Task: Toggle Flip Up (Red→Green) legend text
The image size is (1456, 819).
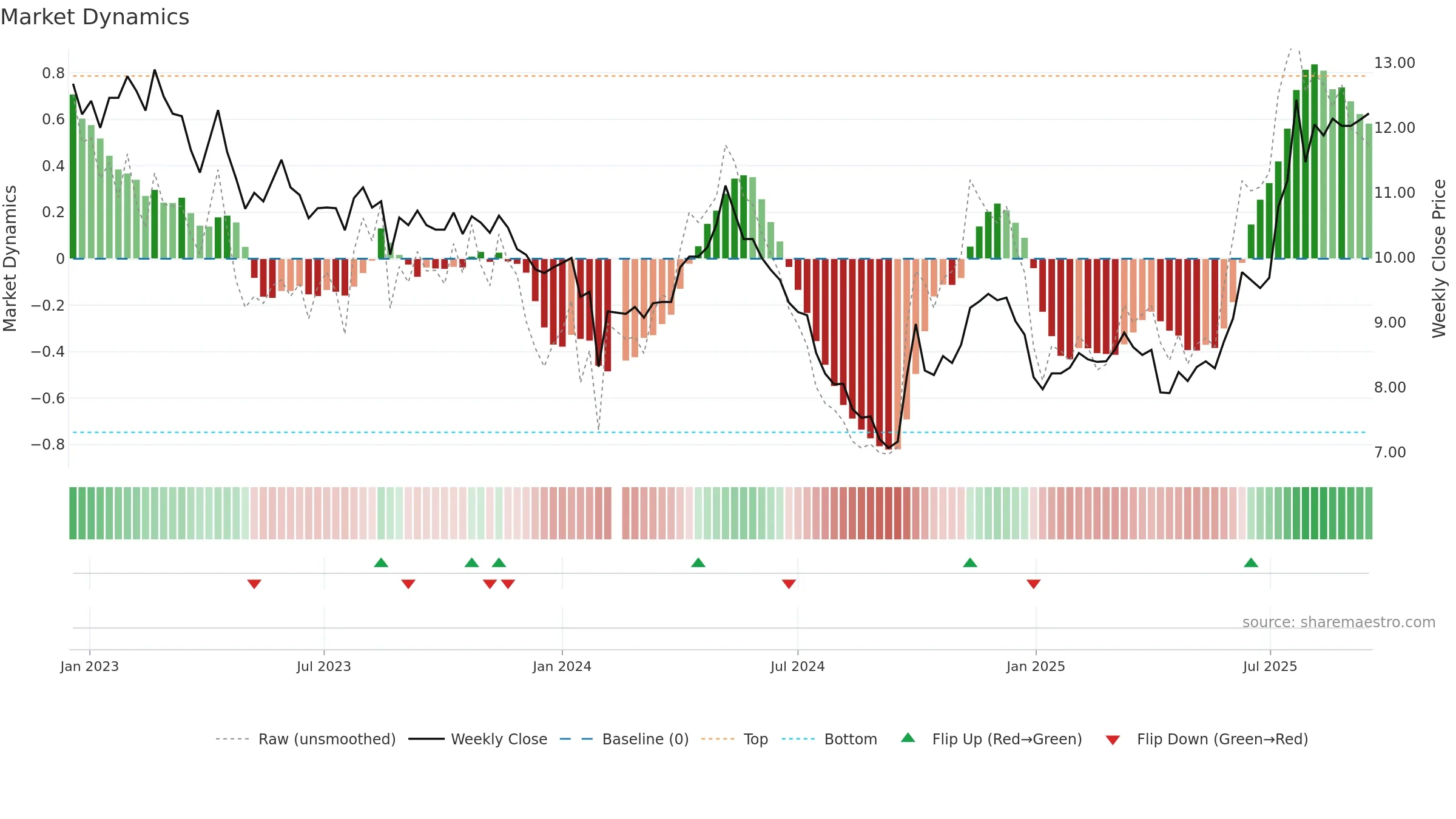Action: [1007, 739]
